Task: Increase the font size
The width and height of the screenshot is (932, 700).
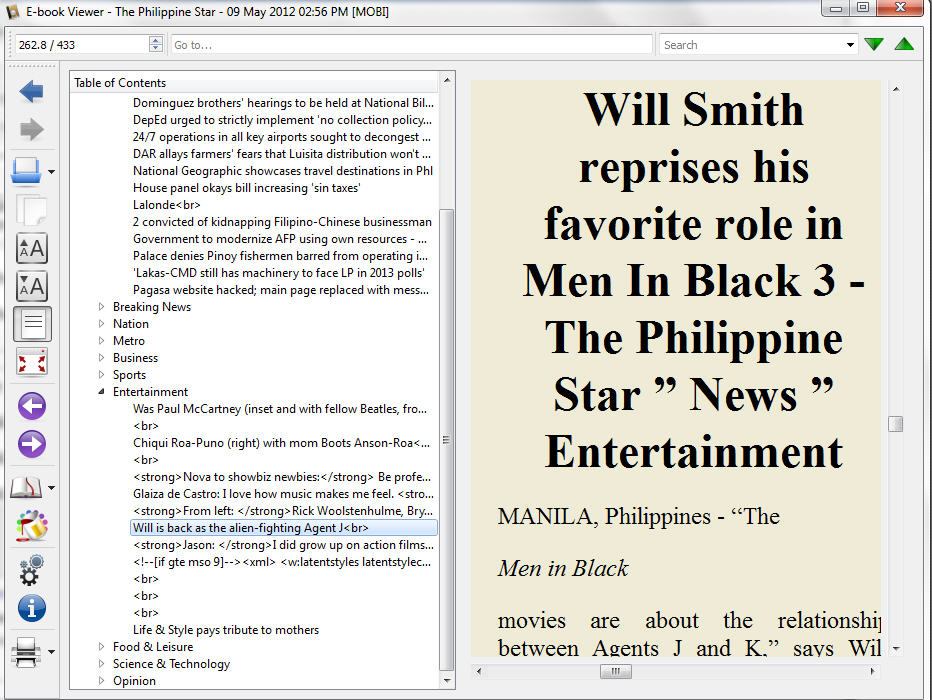Action: coord(32,248)
